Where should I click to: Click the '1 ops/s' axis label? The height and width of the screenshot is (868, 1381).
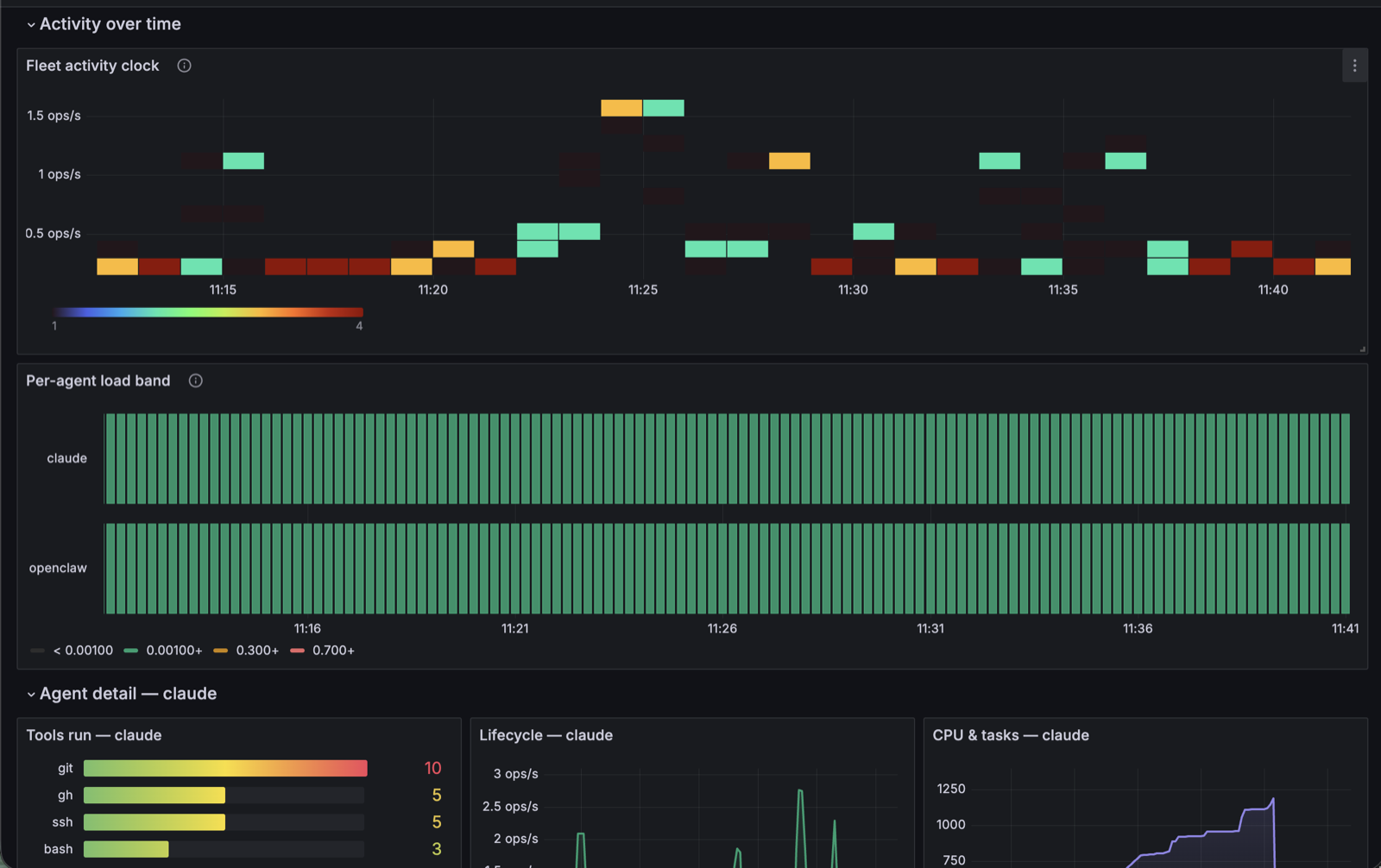59,174
